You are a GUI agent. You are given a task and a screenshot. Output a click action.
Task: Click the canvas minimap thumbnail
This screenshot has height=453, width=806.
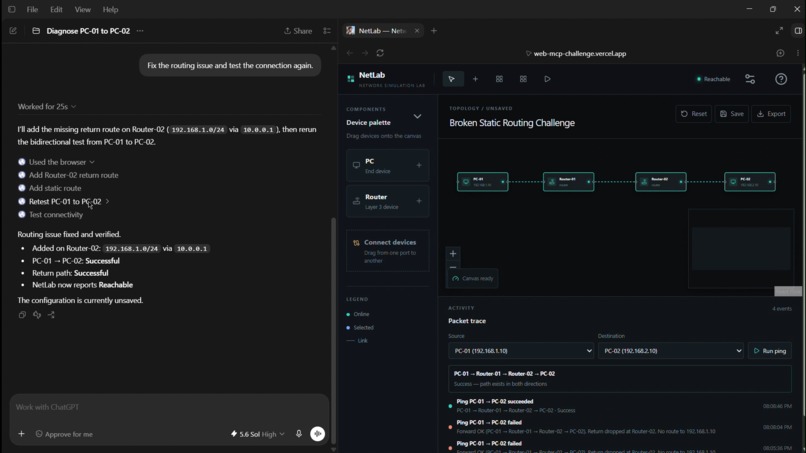[741, 248]
